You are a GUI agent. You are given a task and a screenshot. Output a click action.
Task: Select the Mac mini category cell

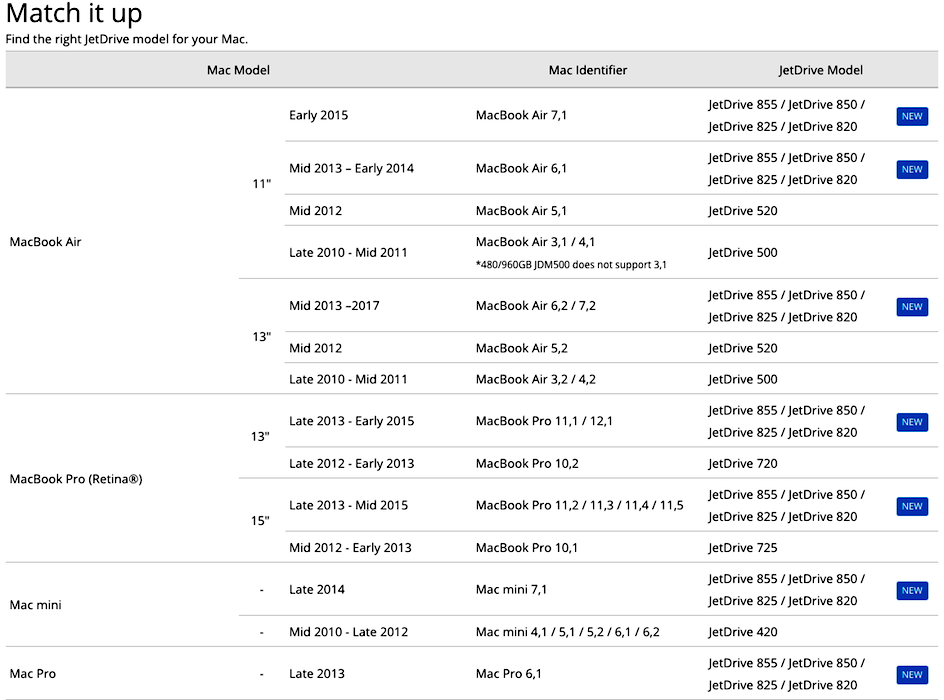tap(36, 605)
